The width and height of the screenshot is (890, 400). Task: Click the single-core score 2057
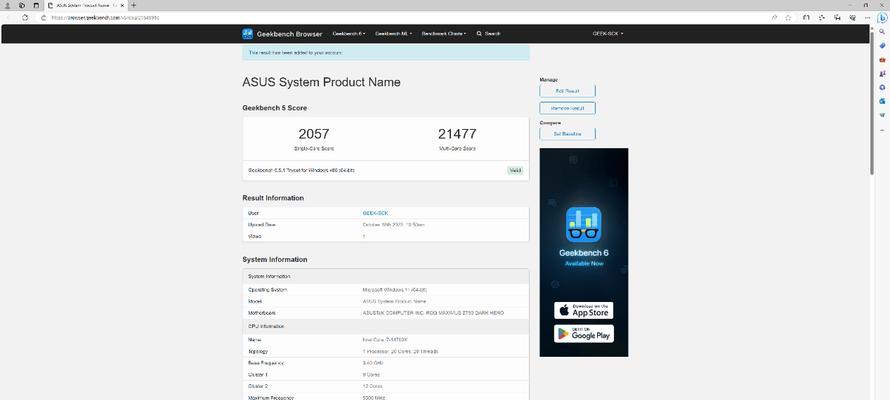click(314, 134)
